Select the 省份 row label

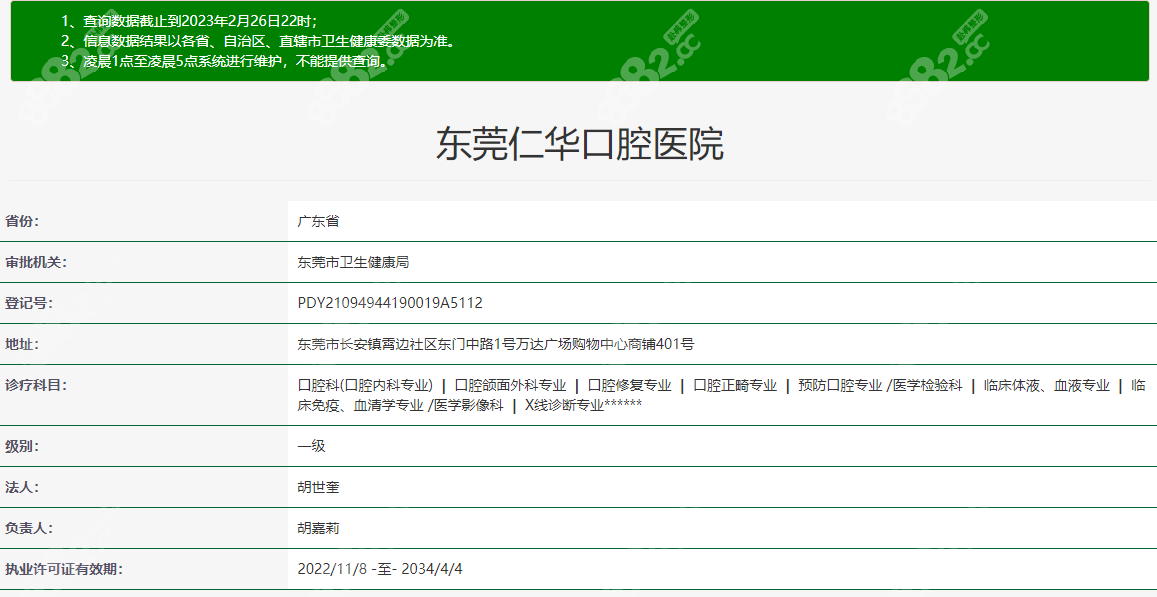tap(24, 219)
